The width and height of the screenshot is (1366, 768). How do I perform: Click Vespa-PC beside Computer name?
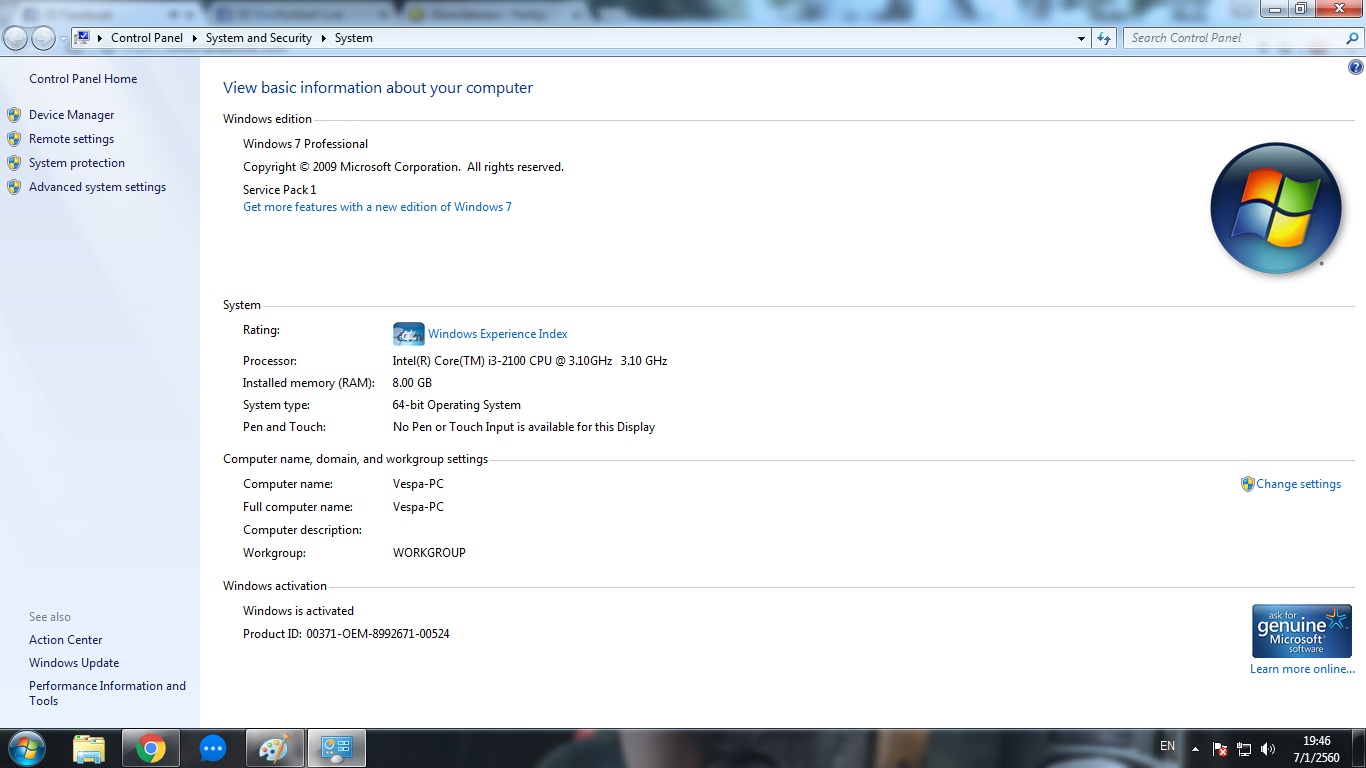coord(418,484)
